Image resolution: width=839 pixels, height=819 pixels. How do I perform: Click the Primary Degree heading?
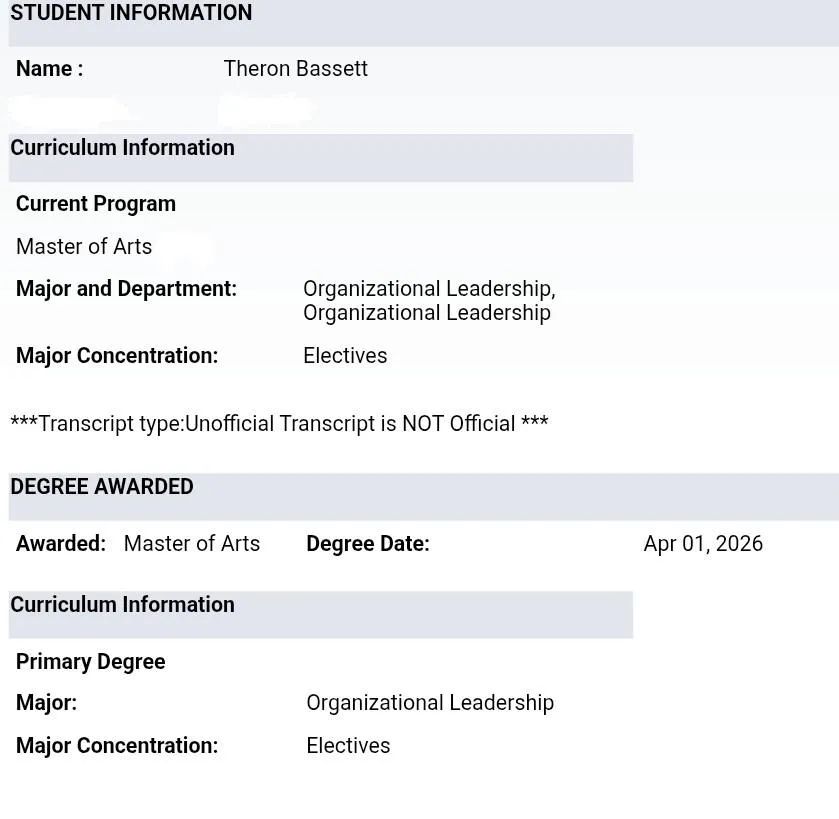(91, 662)
